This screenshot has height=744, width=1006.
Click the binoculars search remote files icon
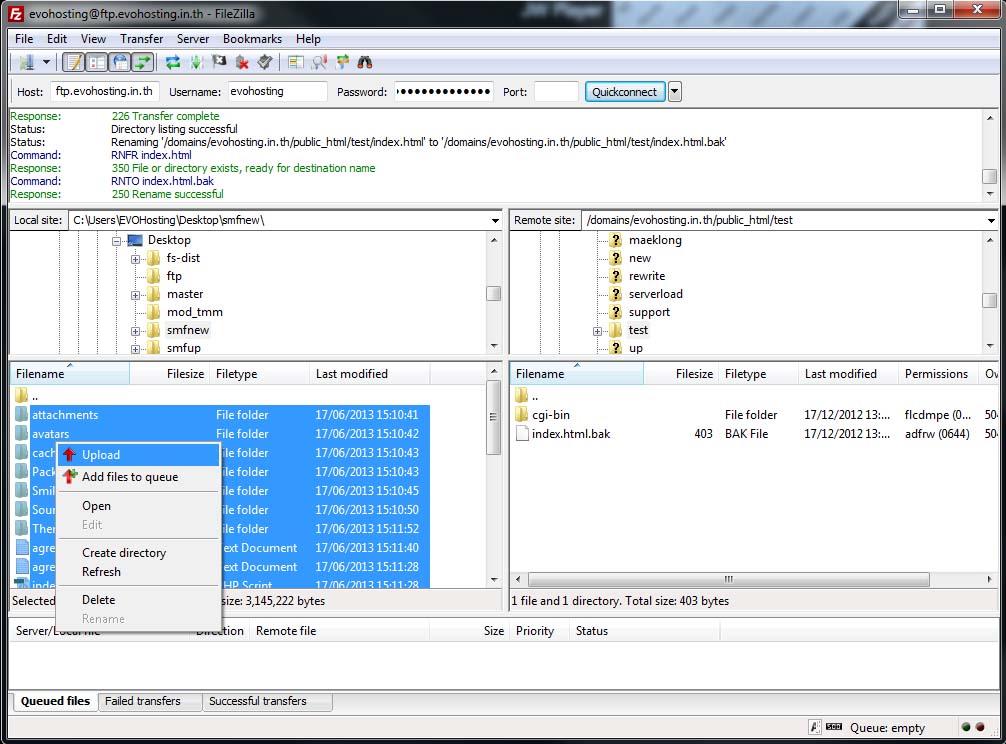365,62
